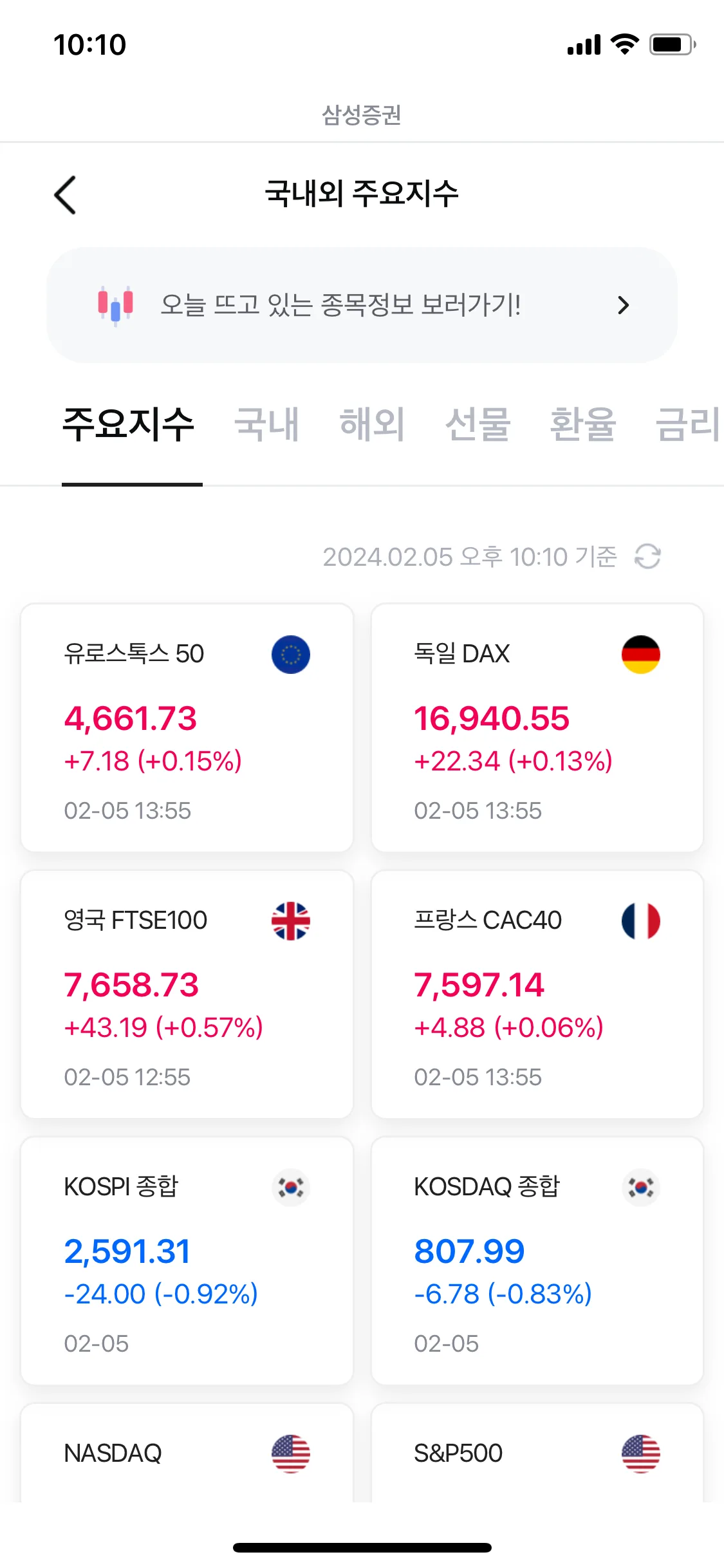Tap the candlestick chart banner icon
The width and height of the screenshot is (724, 1568).
pyautogui.click(x=115, y=305)
